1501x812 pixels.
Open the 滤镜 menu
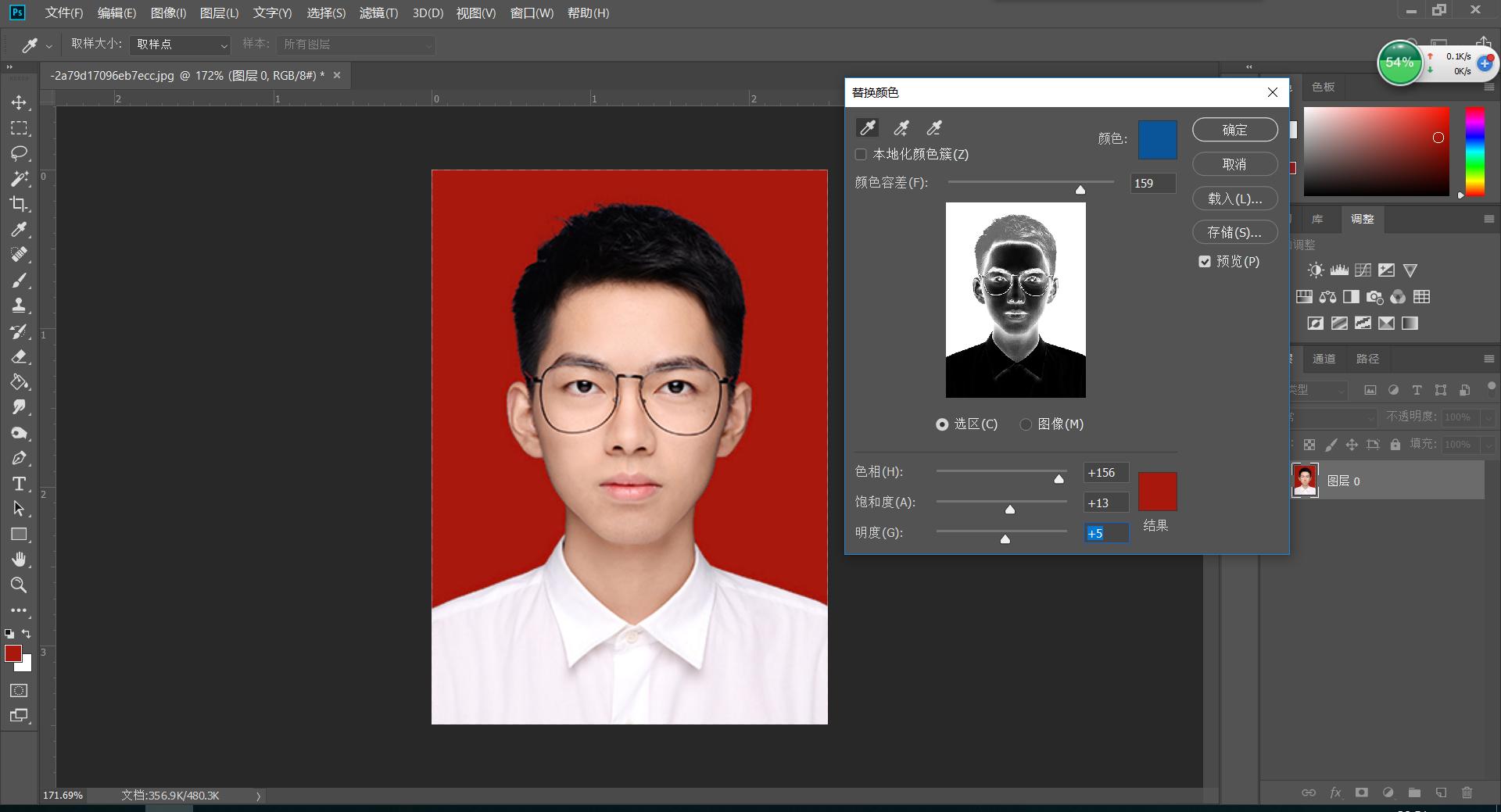[x=379, y=13]
